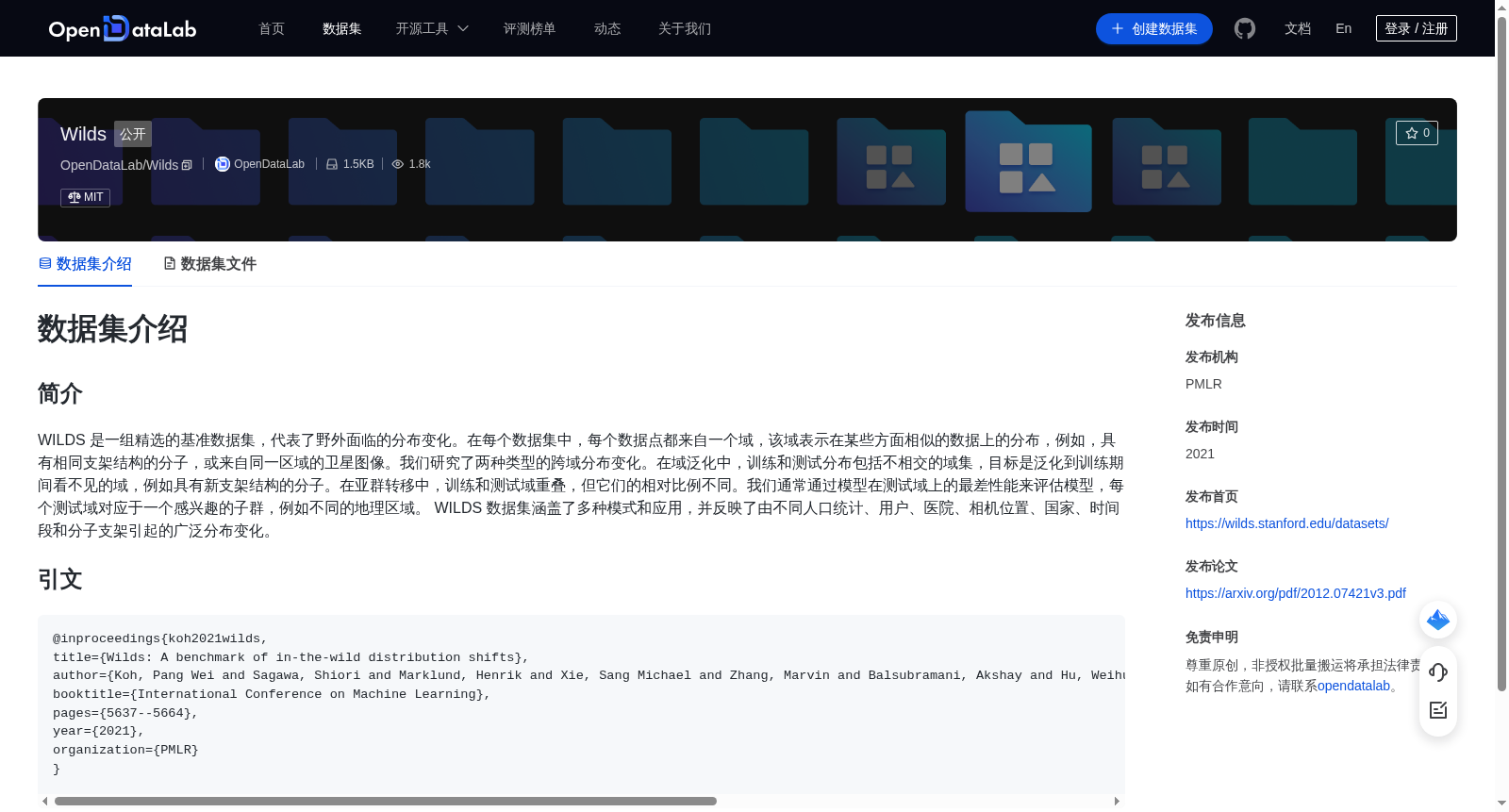Click the dataset introduction tab icon
Viewport: 1509px width, 812px height.
[x=45, y=264]
